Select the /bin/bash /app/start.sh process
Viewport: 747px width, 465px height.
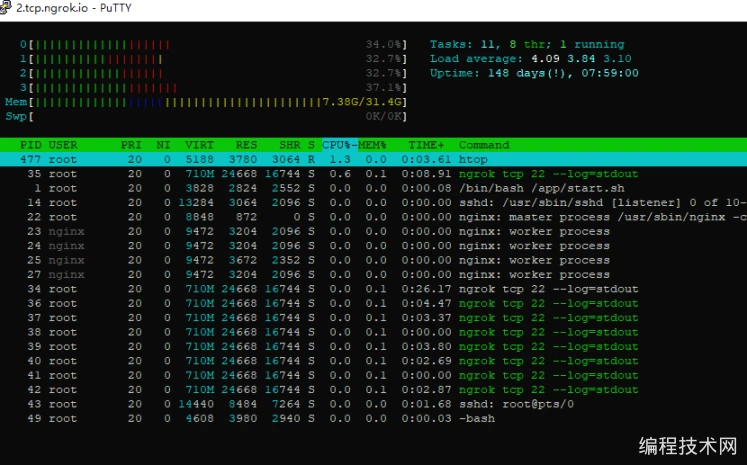click(300, 188)
